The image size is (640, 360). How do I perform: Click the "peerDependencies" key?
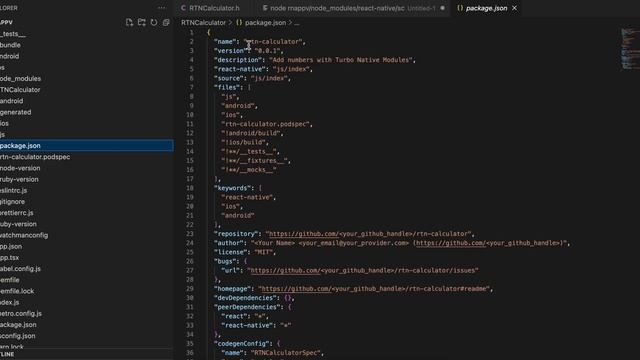[247, 307]
